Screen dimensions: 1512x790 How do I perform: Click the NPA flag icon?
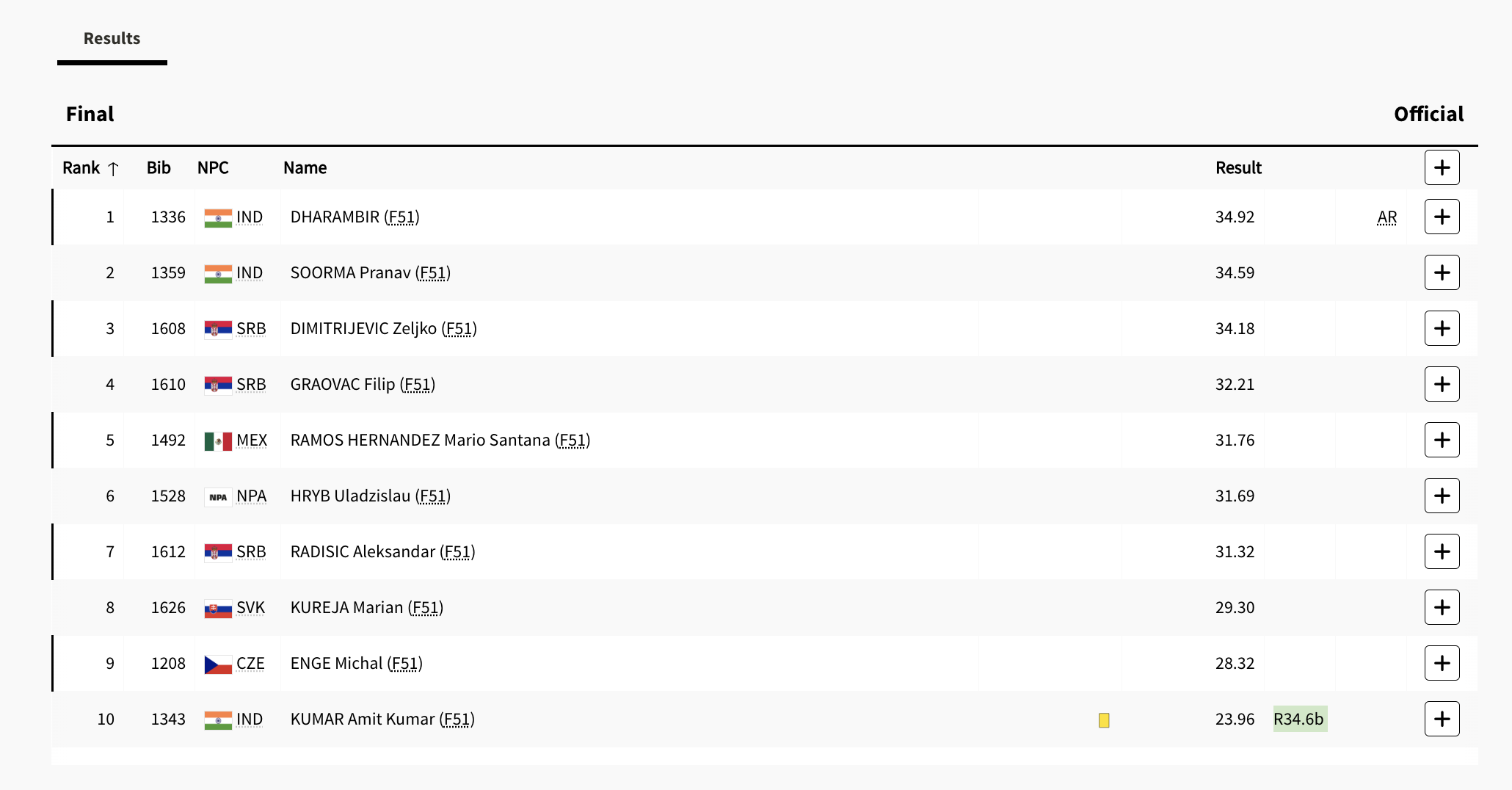(218, 497)
